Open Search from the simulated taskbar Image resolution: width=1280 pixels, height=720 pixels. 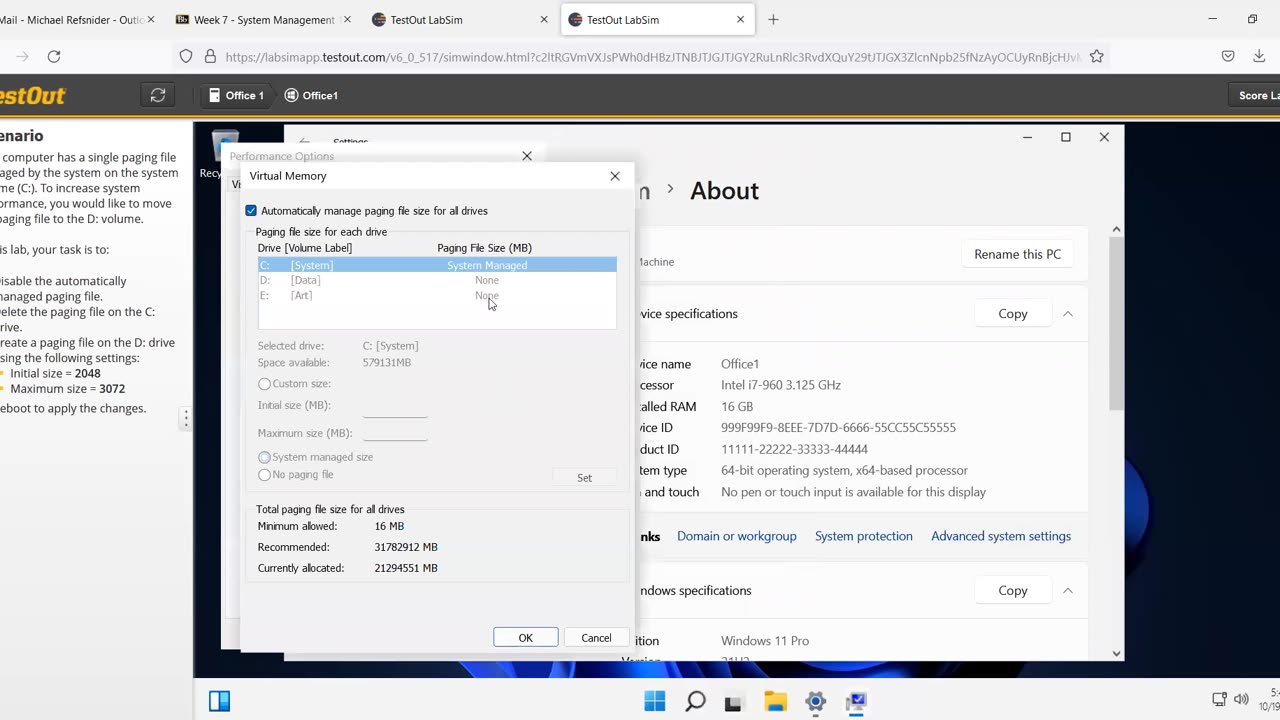pyautogui.click(x=695, y=701)
